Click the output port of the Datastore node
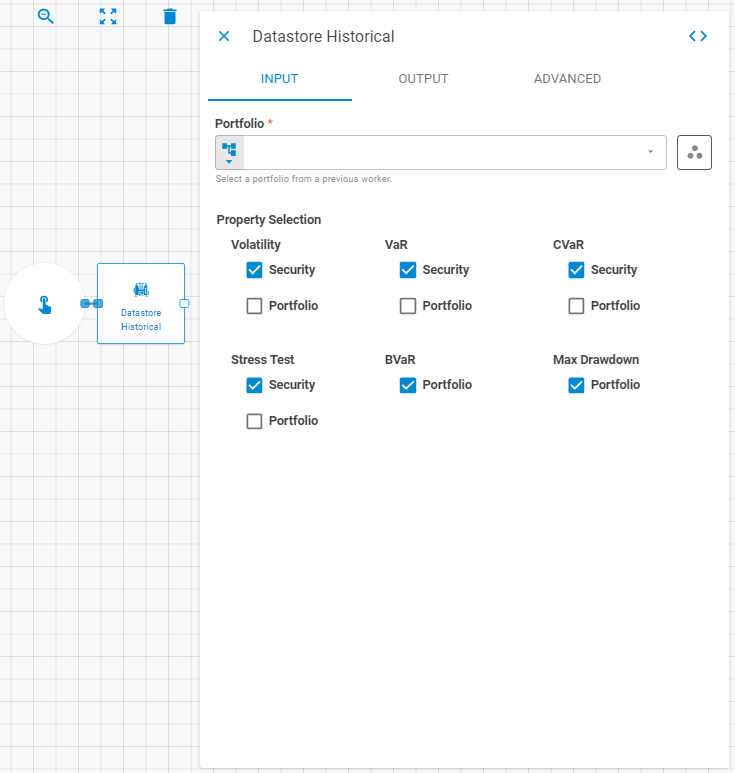 tap(184, 303)
